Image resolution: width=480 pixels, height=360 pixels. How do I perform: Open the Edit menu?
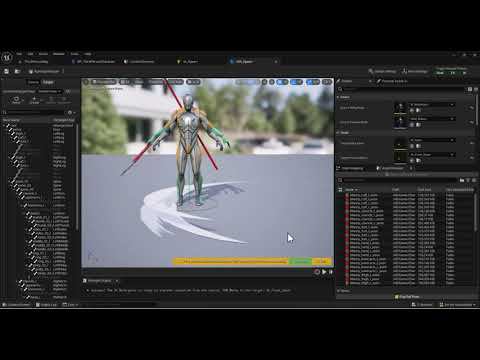pyautogui.click(x=30, y=54)
